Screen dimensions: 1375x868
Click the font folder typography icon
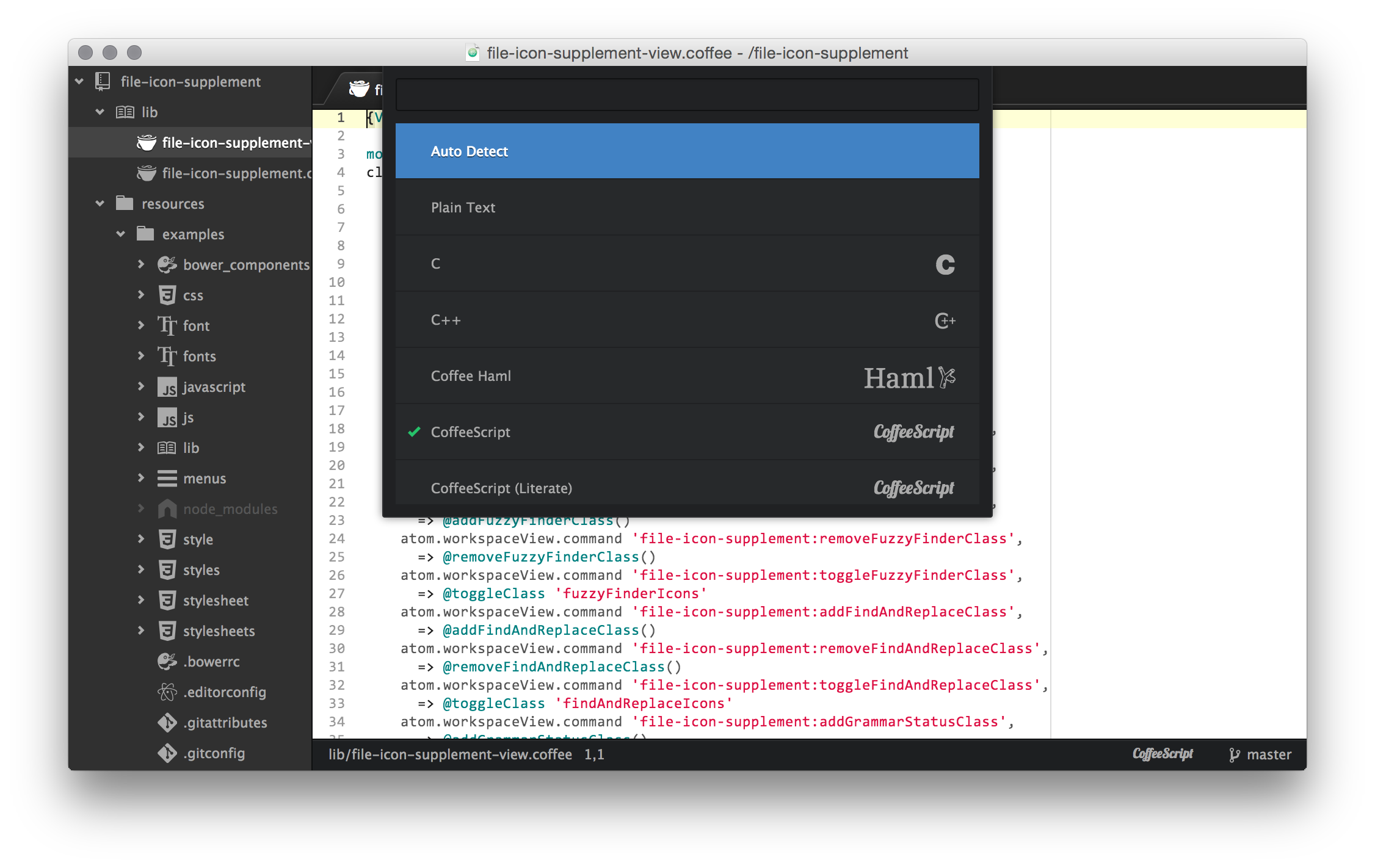tap(167, 326)
